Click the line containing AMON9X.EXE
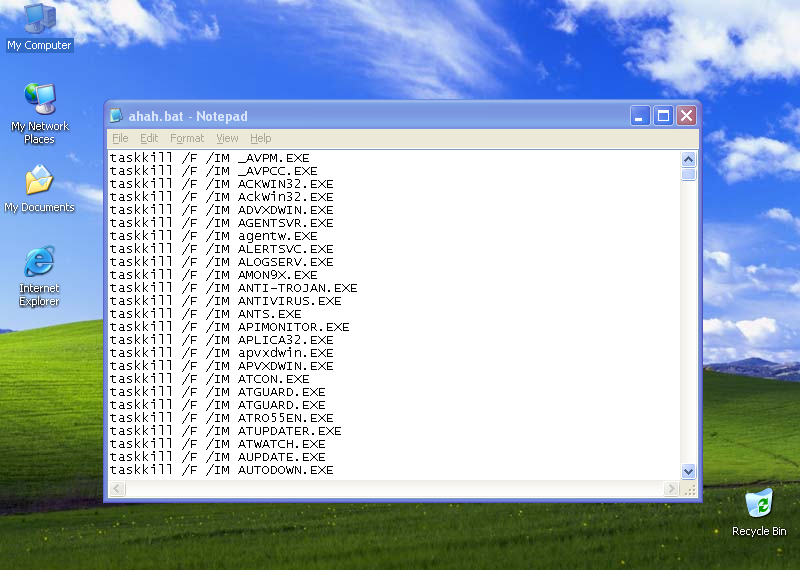The height and width of the screenshot is (570, 800). tap(213, 275)
